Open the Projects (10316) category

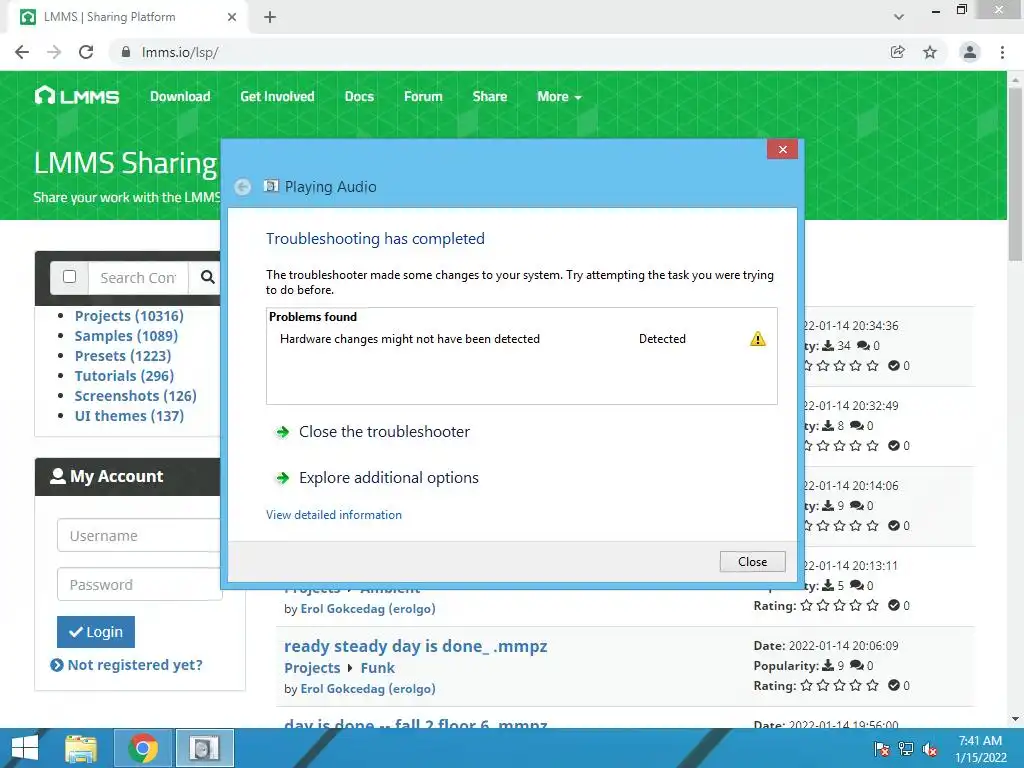pyautogui.click(x=129, y=316)
